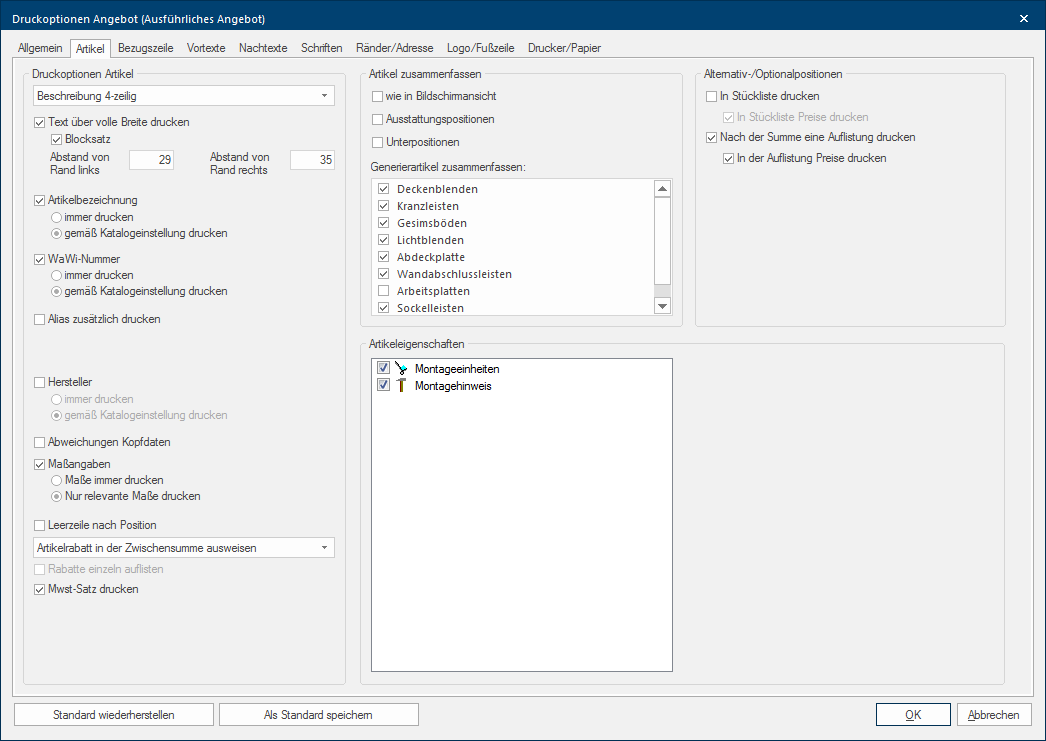Click the 'Abstand von Rand rechts' field
This screenshot has height=741, width=1046.
tap(312, 160)
